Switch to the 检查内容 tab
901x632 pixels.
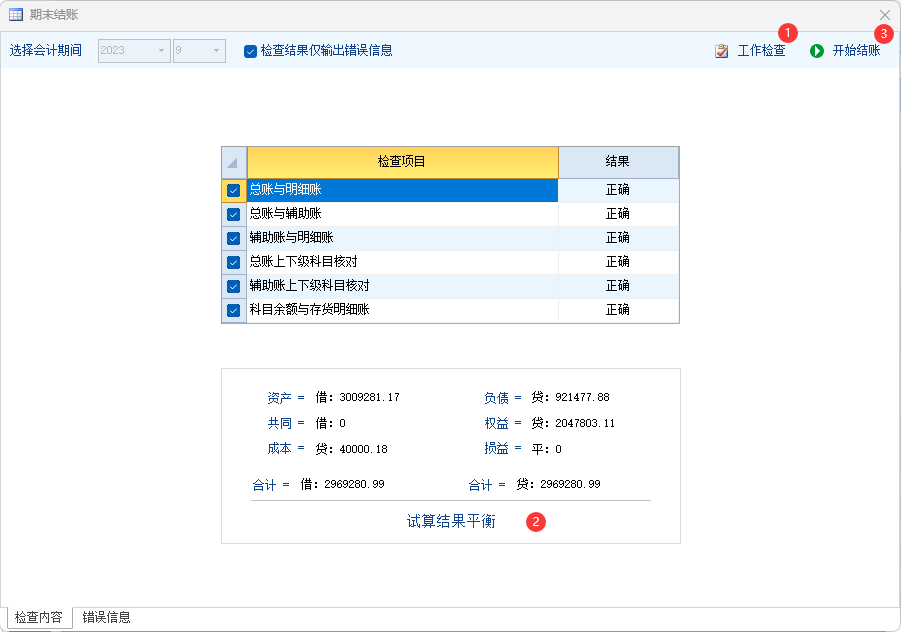tap(38, 617)
